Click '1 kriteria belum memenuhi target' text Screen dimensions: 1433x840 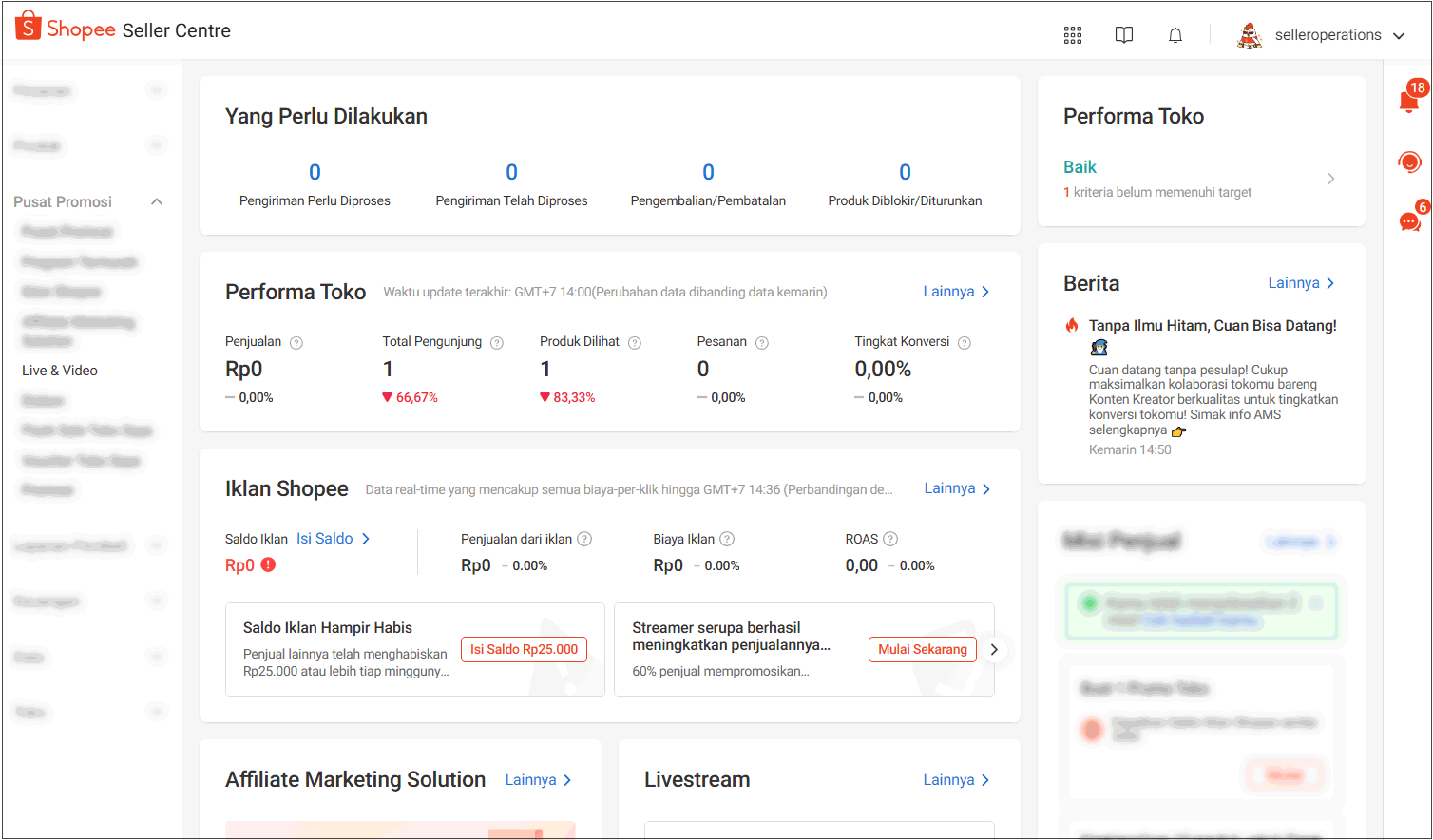[x=1157, y=192]
